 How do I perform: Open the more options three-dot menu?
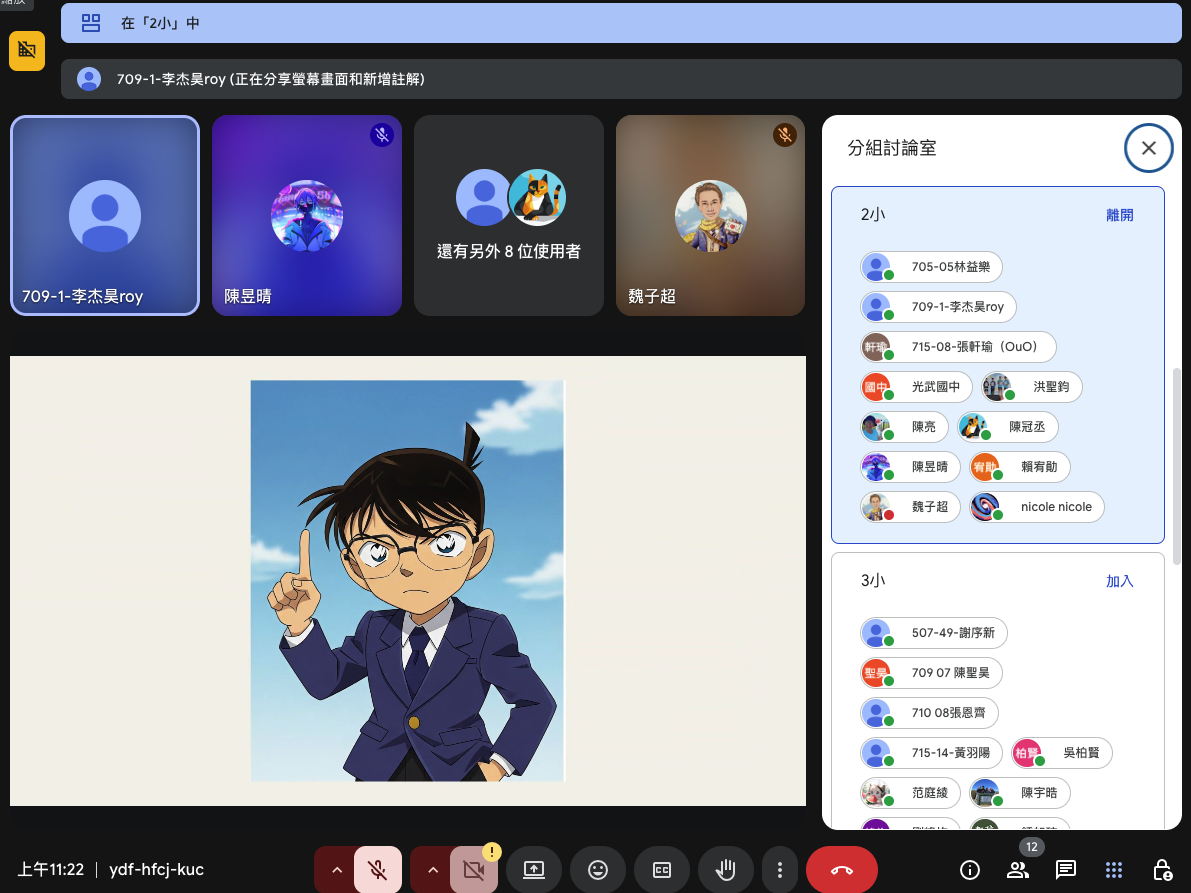point(779,869)
